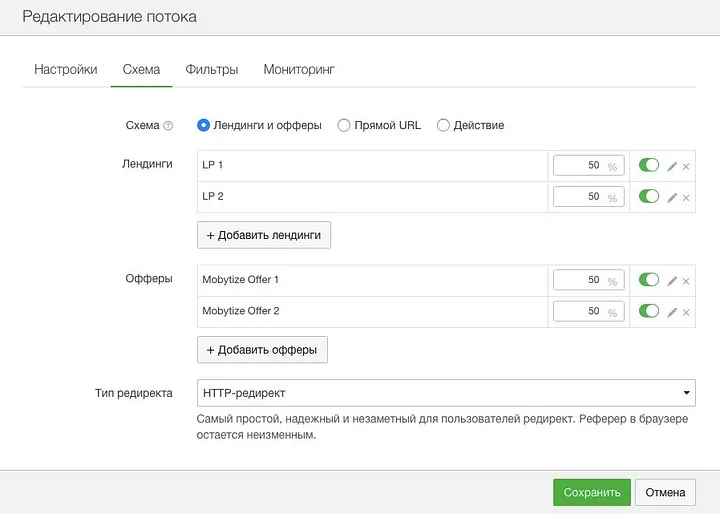Delete Mobytize Offer 2 with X icon
The image size is (720, 514).
coord(686,312)
